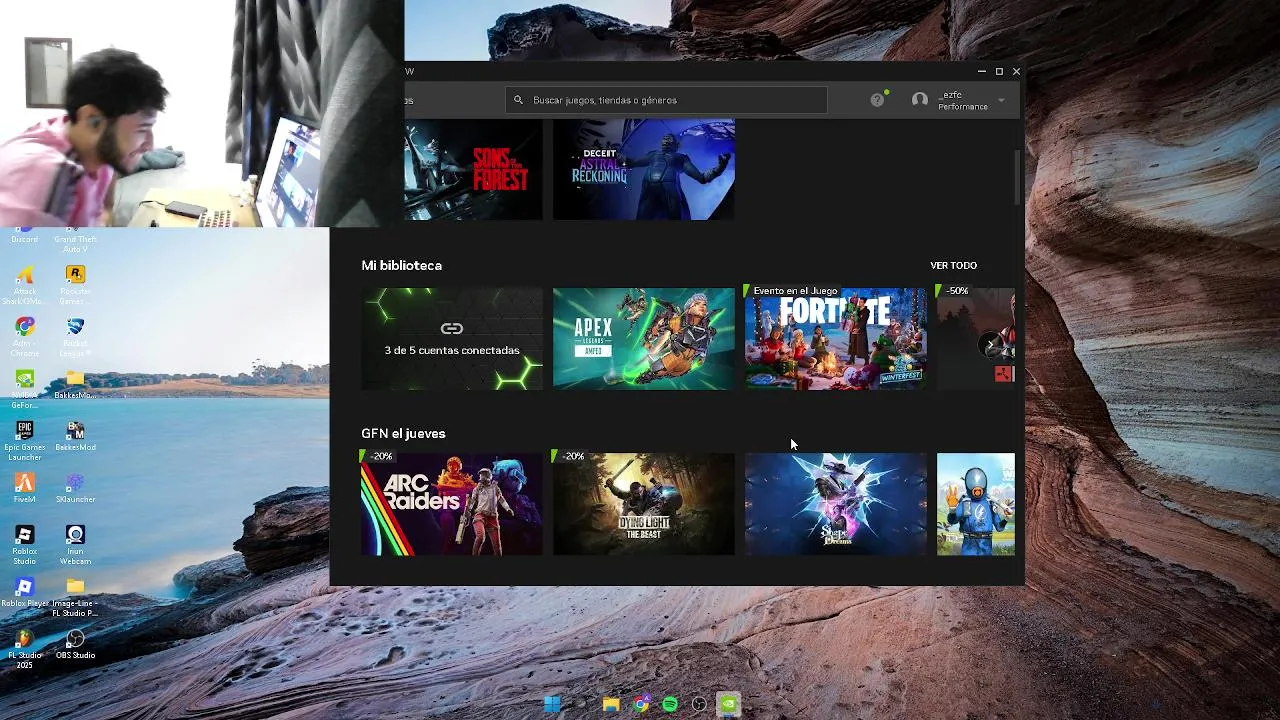Select the Adm - Chrome desktop shortcut
The height and width of the screenshot is (720, 1280).
(25, 337)
